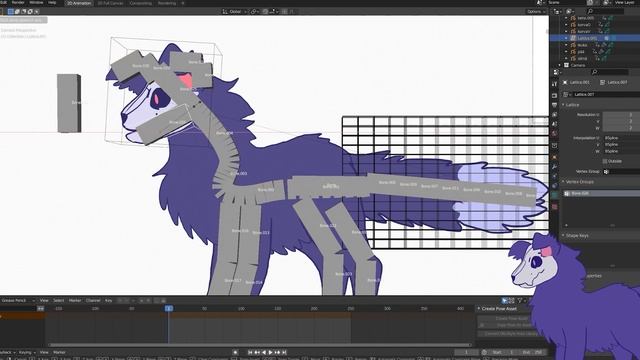
Task: Switch to Rendering workspace tab
Action: point(167,3)
